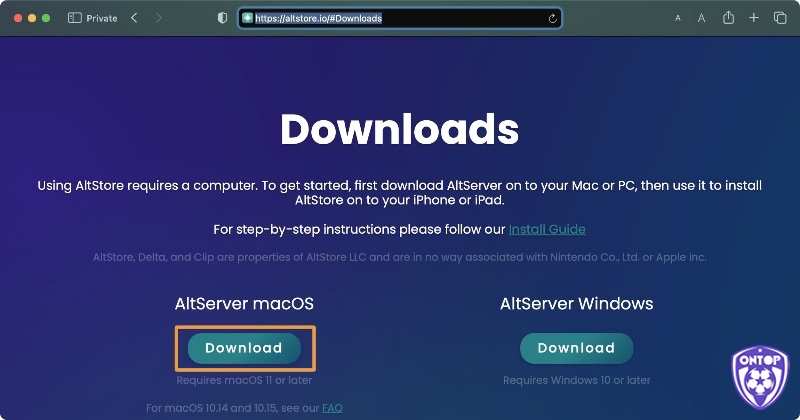The height and width of the screenshot is (420, 800).
Task: Download AltServer for Windows
Action: click(577, 348)
